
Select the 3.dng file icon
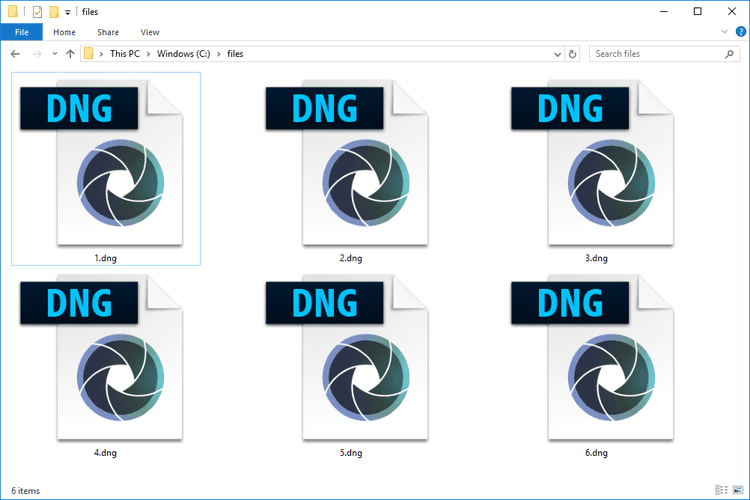pos(592,163)
